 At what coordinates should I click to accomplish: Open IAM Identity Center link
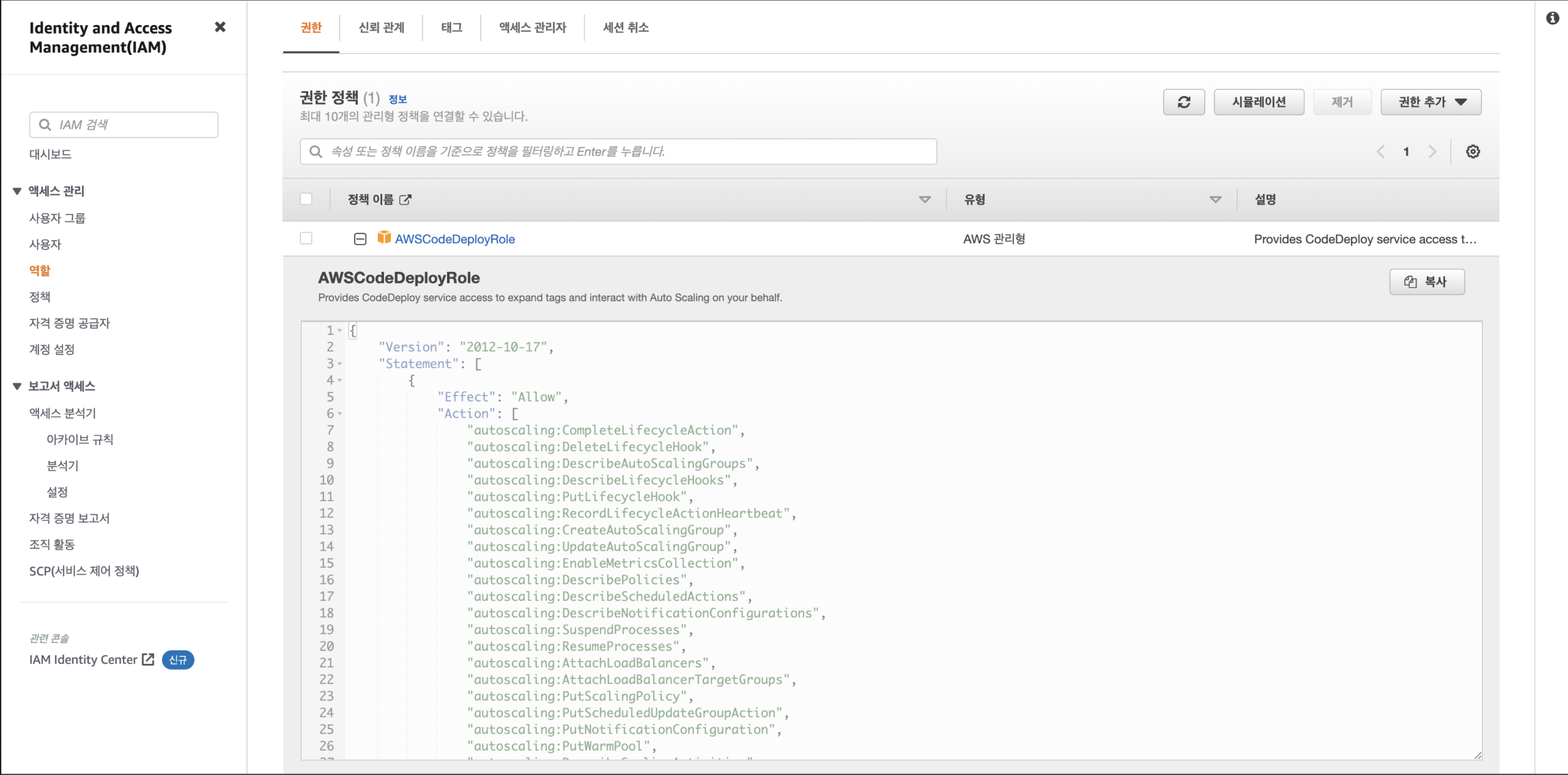[83, 659]
